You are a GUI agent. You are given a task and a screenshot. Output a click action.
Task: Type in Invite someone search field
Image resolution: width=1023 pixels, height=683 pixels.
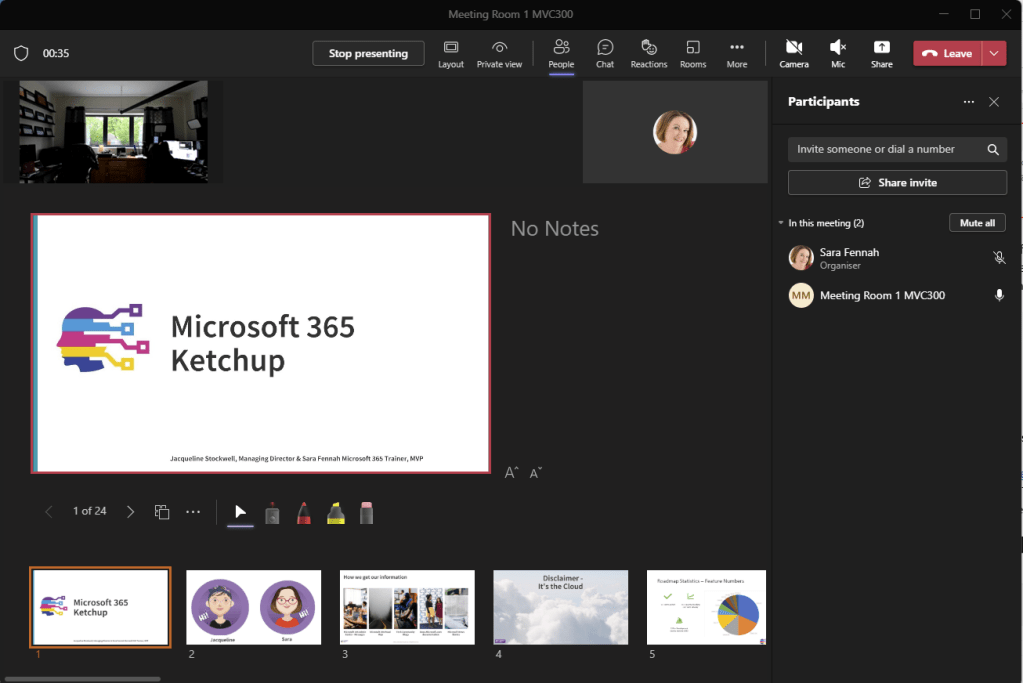[x=885, y=149]
